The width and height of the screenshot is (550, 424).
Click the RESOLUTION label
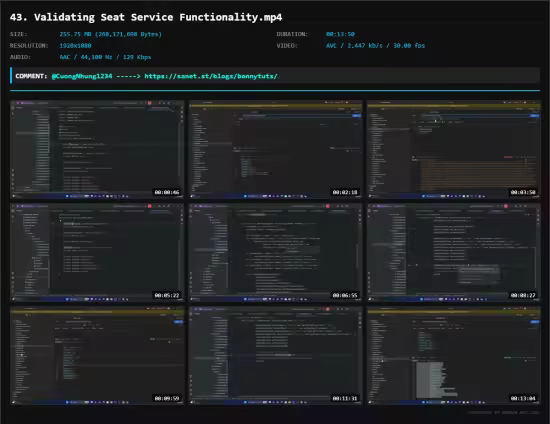[29, 46]
